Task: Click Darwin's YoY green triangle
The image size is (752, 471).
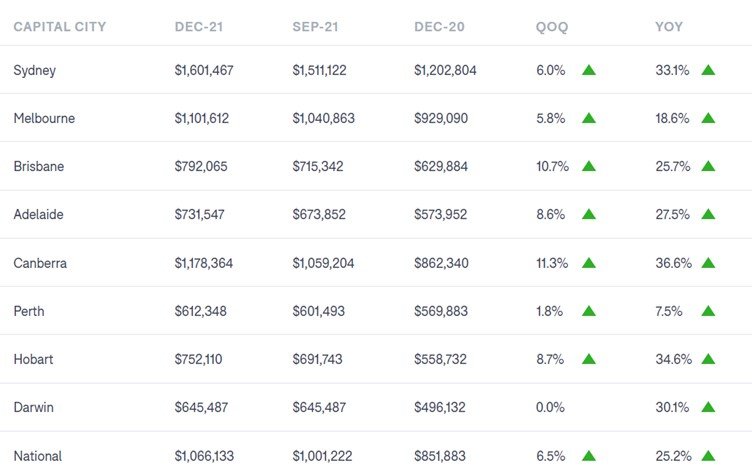Action: [x=708, y=407]
